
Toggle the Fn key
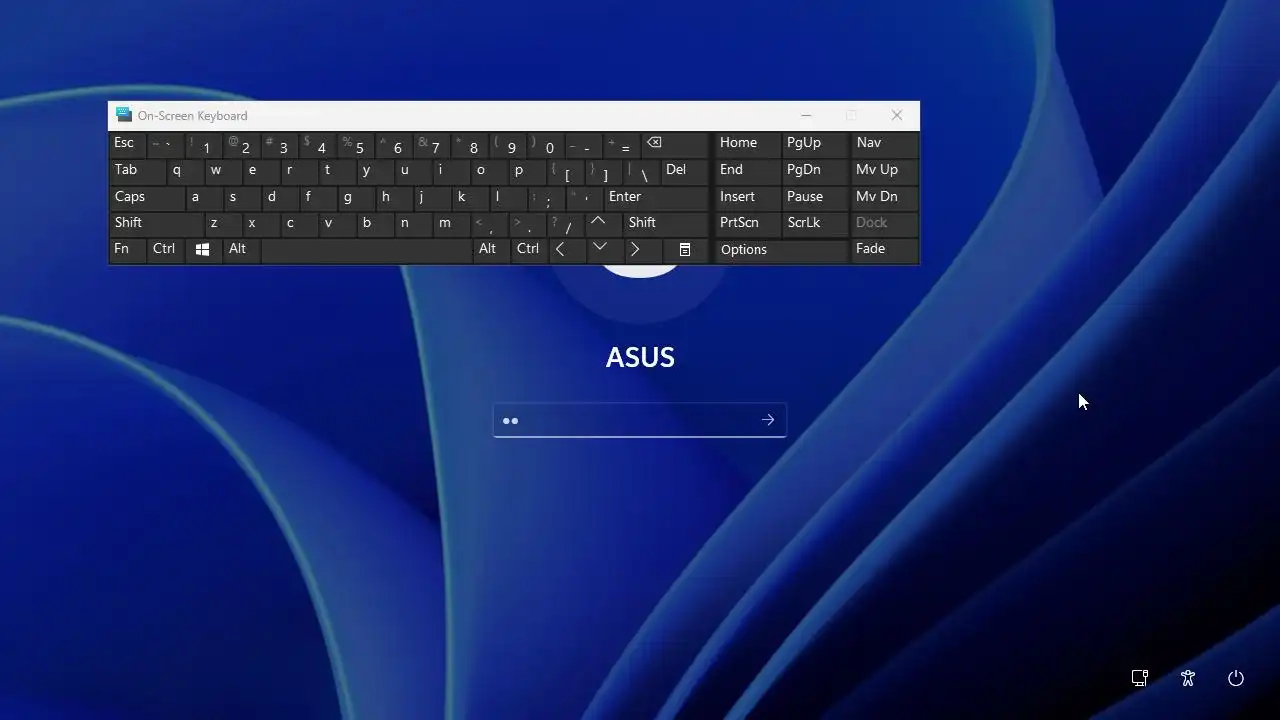point(127,250)
